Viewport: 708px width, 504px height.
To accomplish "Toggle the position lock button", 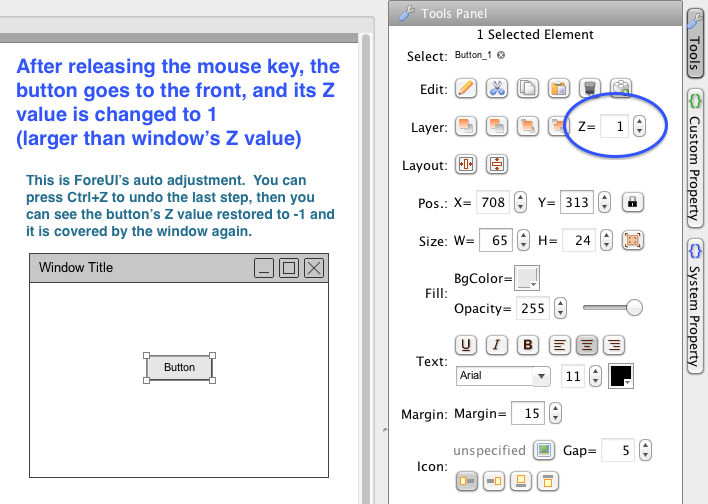I will click(631, 202).
